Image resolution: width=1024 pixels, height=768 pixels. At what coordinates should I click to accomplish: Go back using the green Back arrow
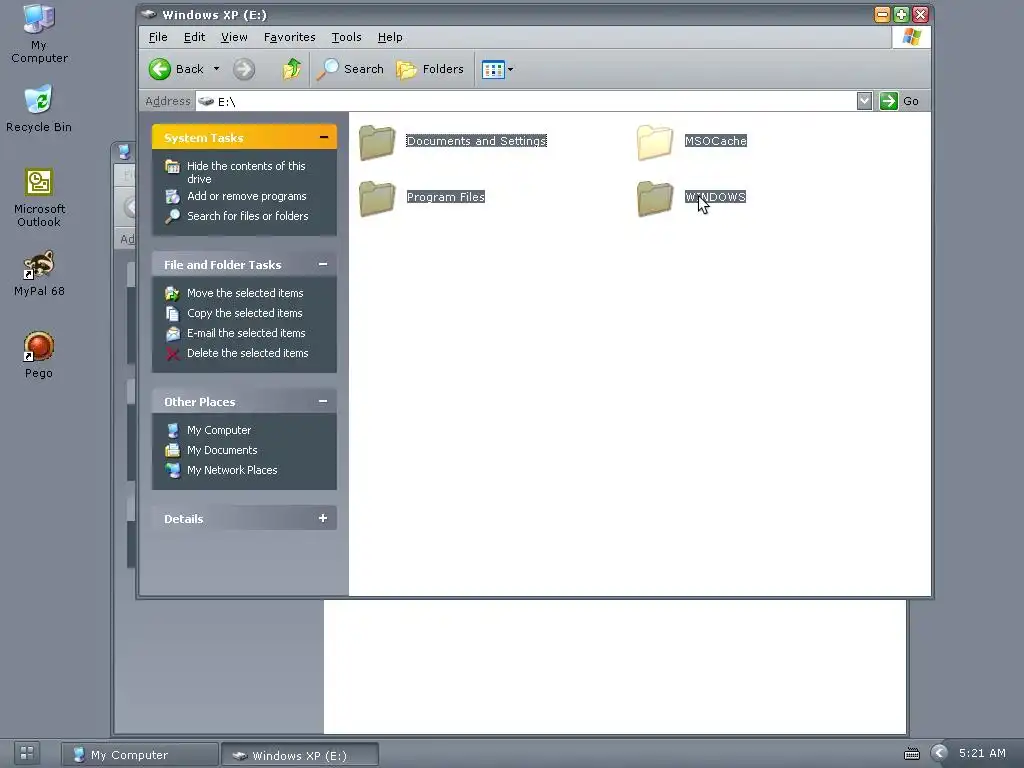pos(176,69)
